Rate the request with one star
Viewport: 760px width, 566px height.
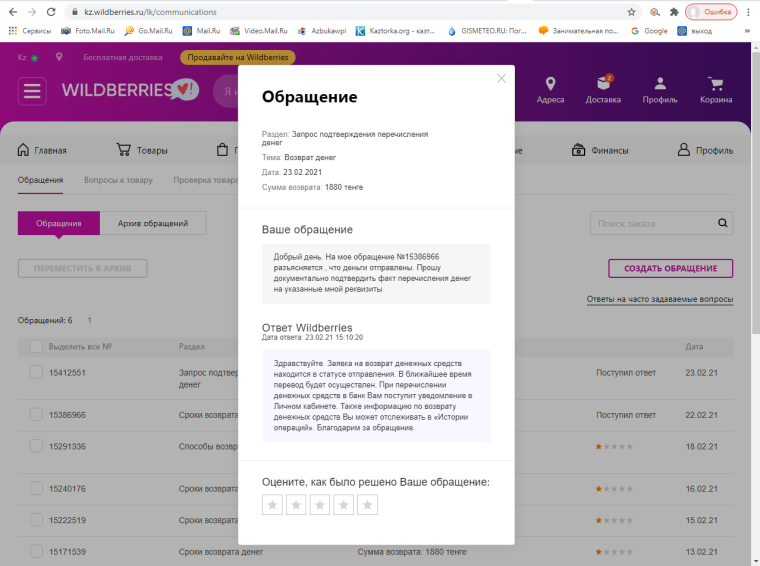272,504
